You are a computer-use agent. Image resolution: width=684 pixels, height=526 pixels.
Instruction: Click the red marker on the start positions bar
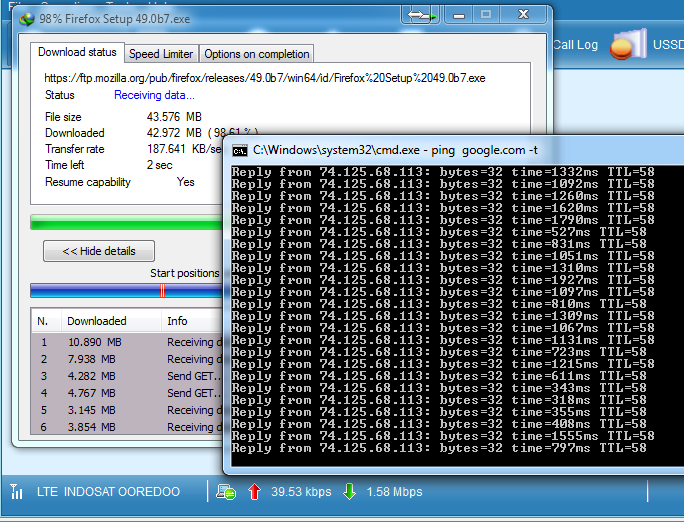[162, 291]
